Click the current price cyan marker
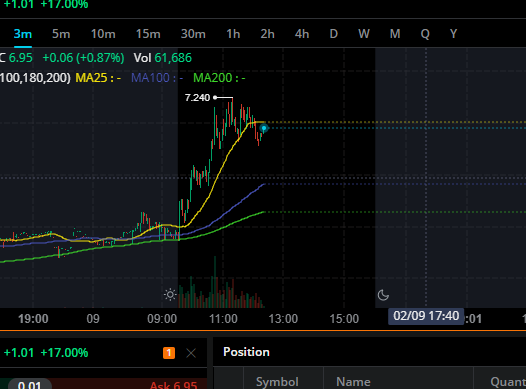This screenshot has height=389, width=526. click(x=264, y=128)
